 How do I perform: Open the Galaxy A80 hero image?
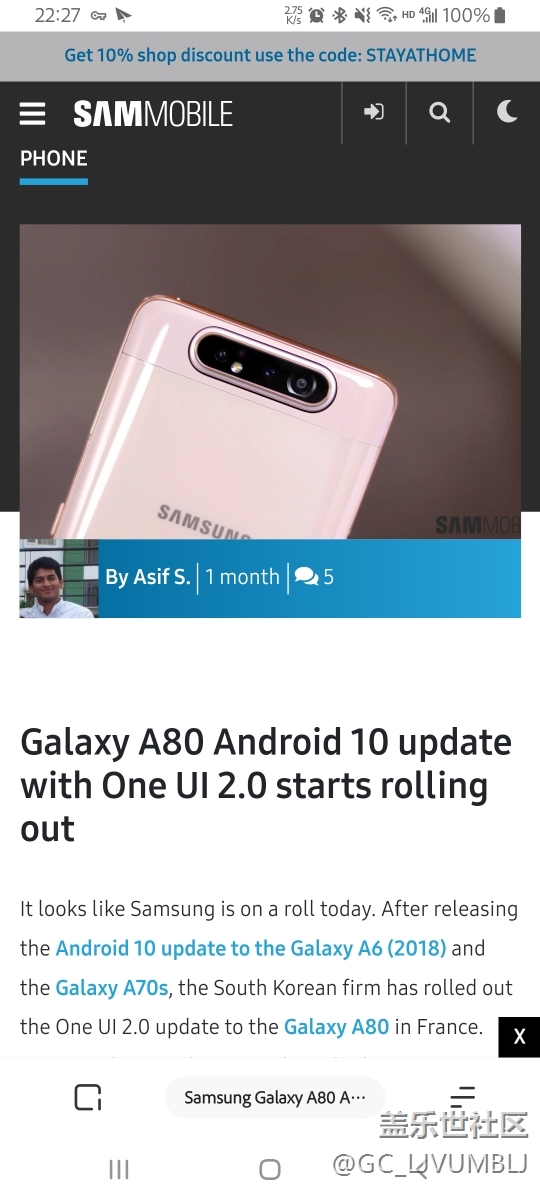tap(270, 382)
